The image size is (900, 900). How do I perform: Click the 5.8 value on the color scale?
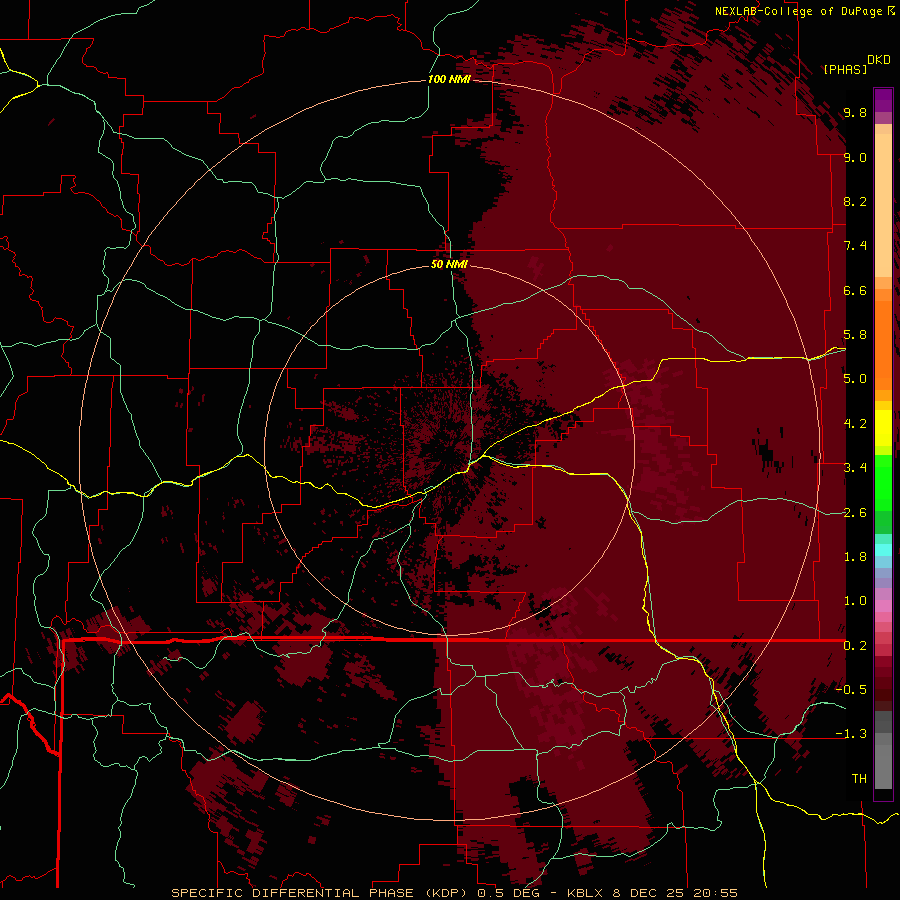click(855, 335)
